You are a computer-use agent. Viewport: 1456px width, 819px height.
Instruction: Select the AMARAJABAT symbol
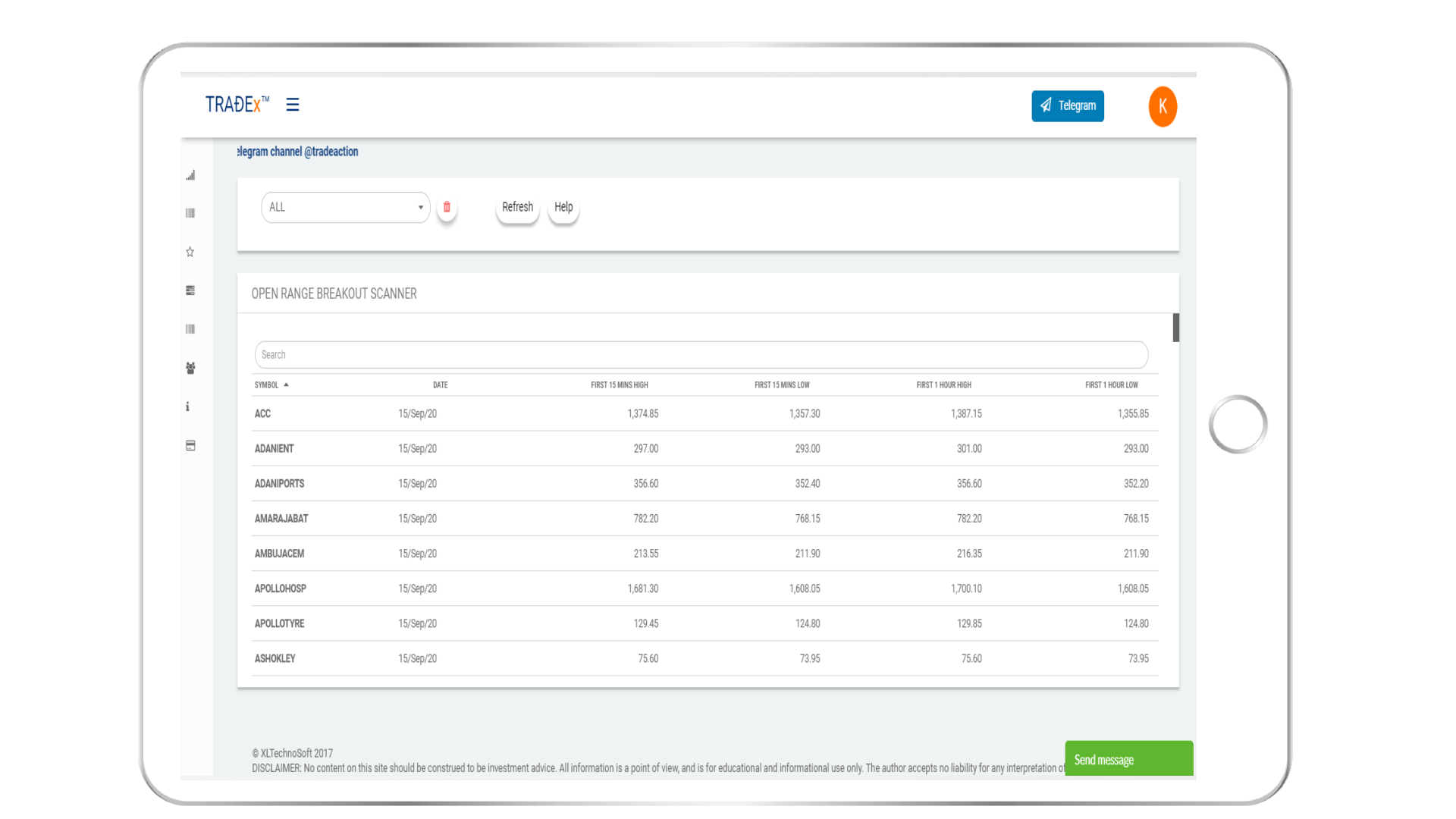click(x=281, y=519)
